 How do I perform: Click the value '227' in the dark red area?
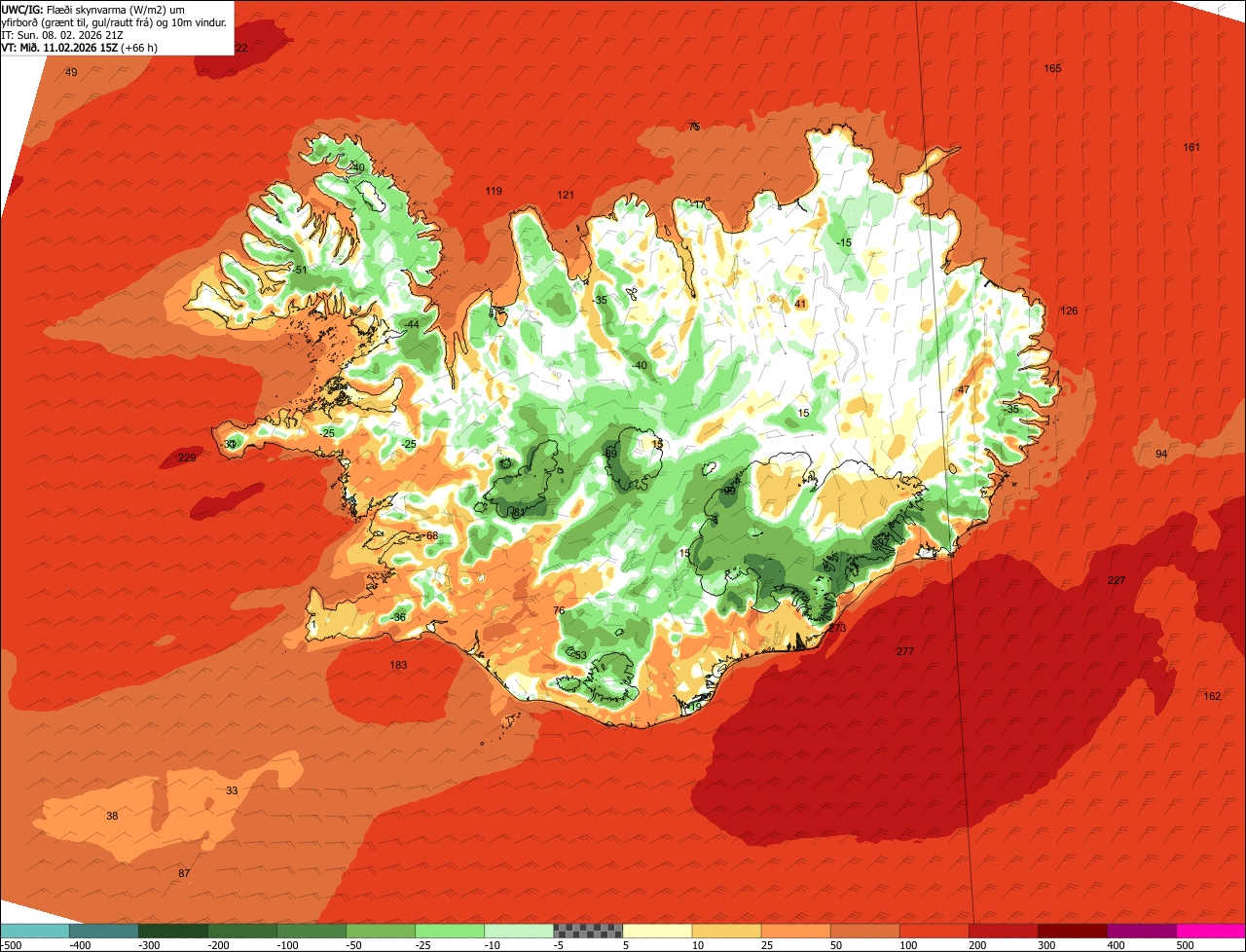point(1117,580)
